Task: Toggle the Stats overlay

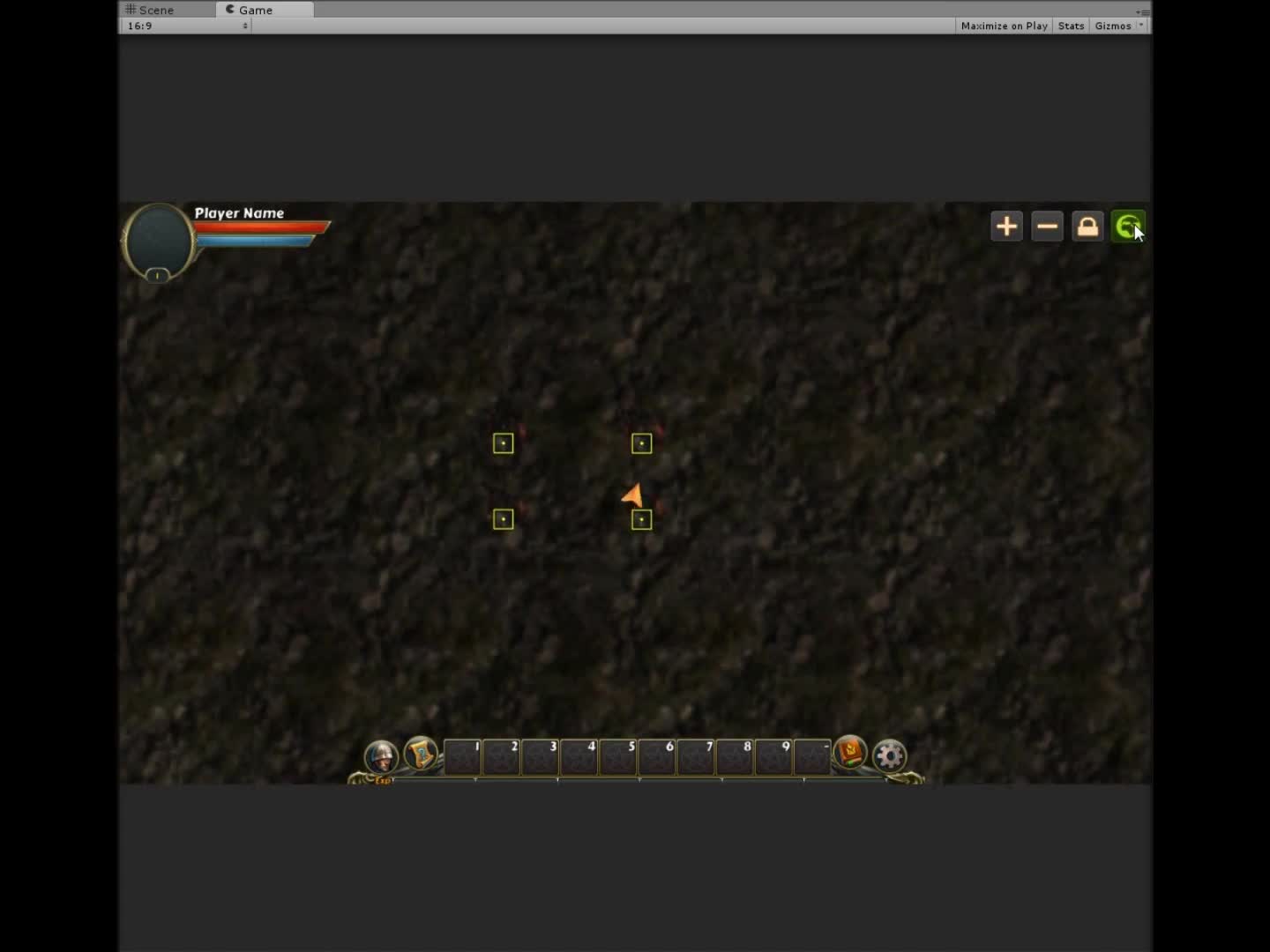Action: [x=1071, y=26]
